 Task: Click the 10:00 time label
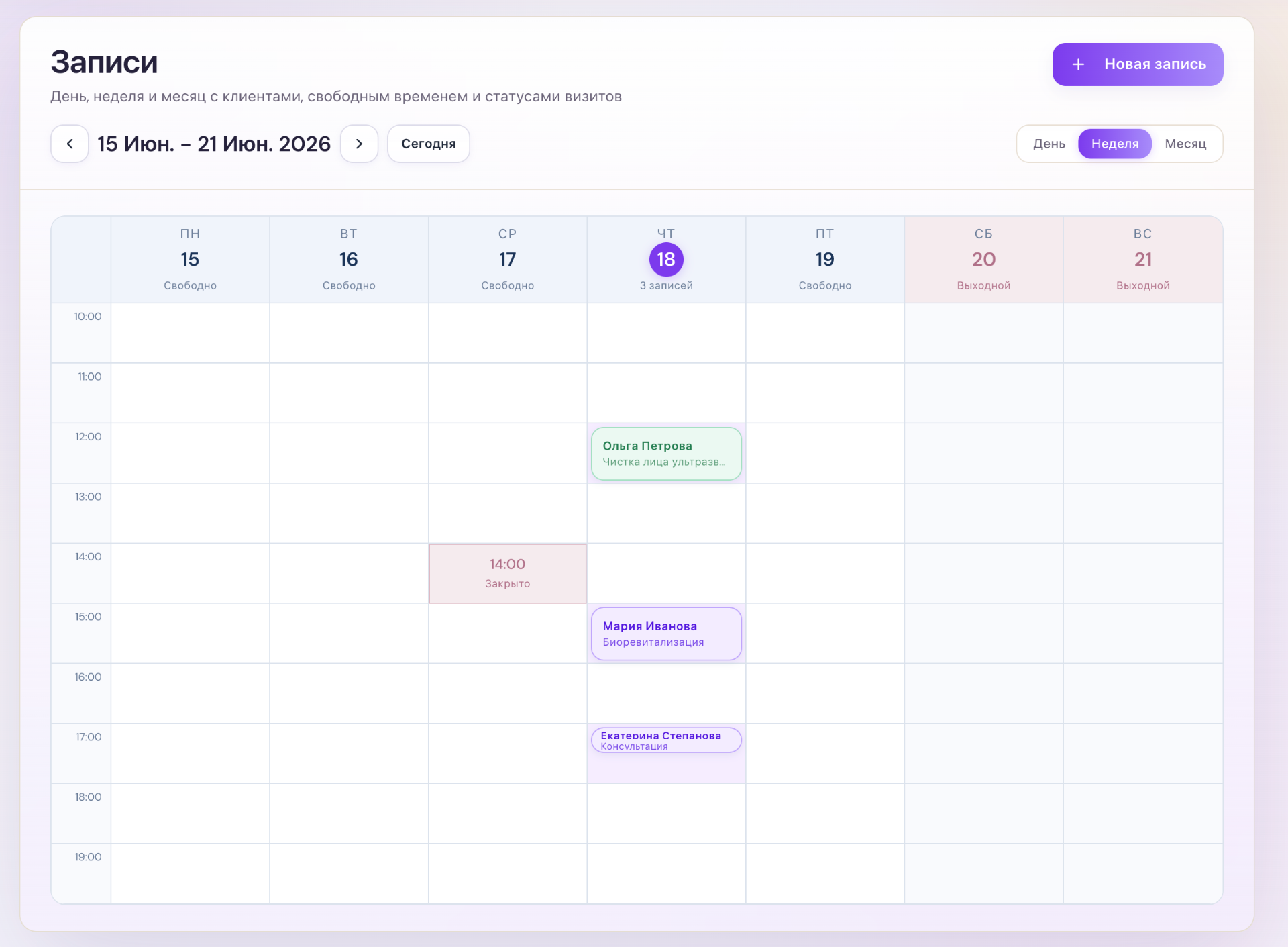pos(88,317)
